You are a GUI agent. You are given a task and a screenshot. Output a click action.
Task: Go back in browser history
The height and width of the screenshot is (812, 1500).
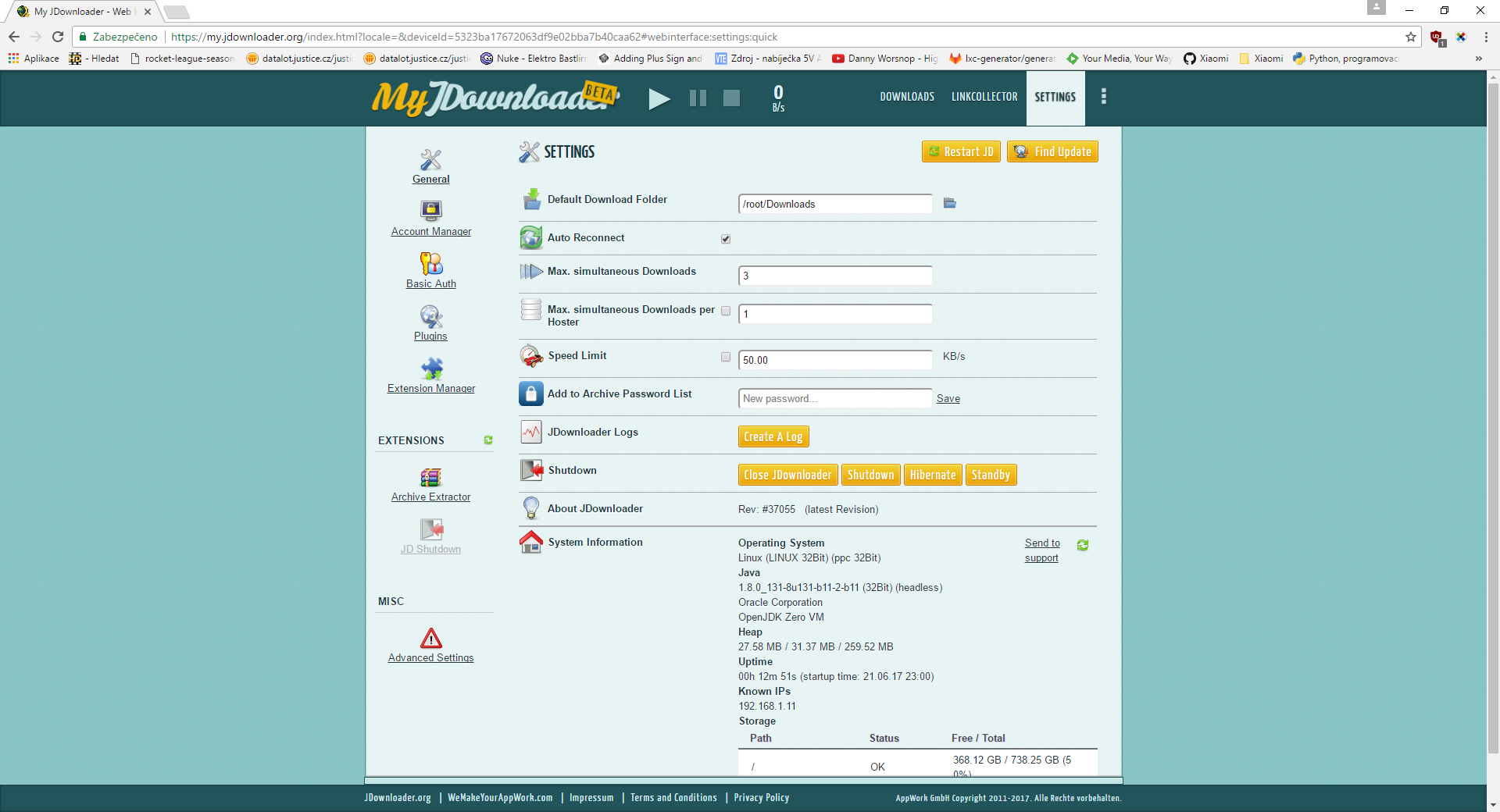coord(14,37)
